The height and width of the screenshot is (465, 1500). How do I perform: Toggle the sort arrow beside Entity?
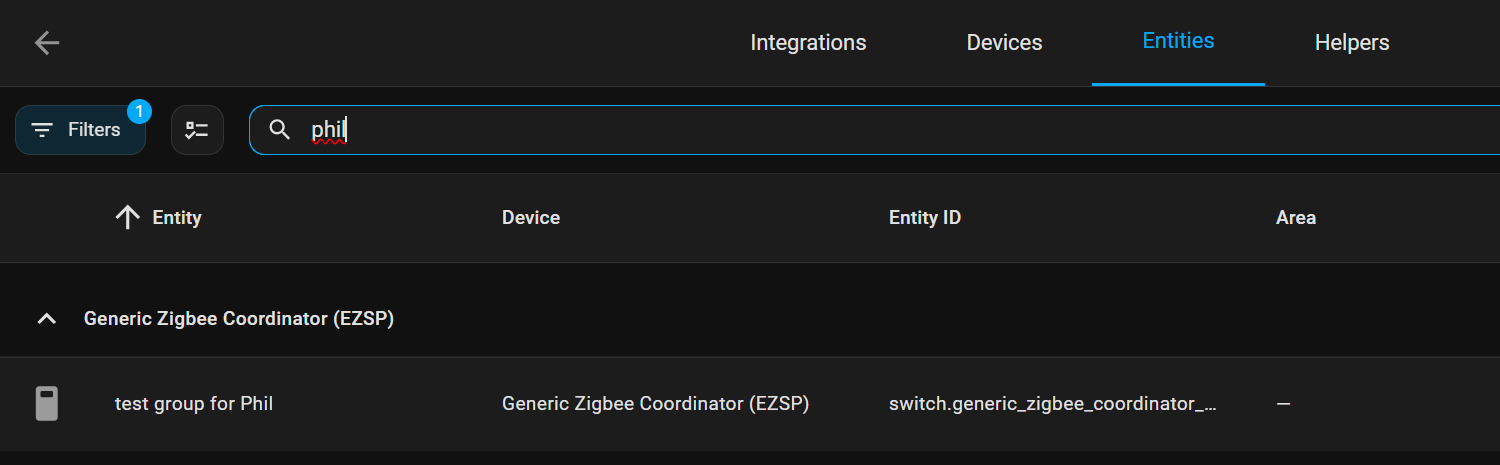pyautogui.click(x=127, y=218)
